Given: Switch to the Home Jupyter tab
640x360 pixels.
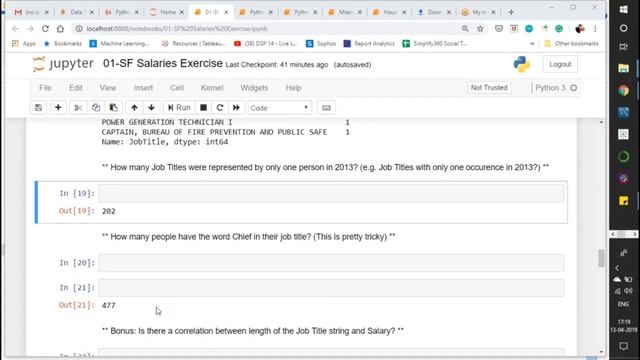Looking at the screenshot, I should pyautogui.click(x=167, y=12).
